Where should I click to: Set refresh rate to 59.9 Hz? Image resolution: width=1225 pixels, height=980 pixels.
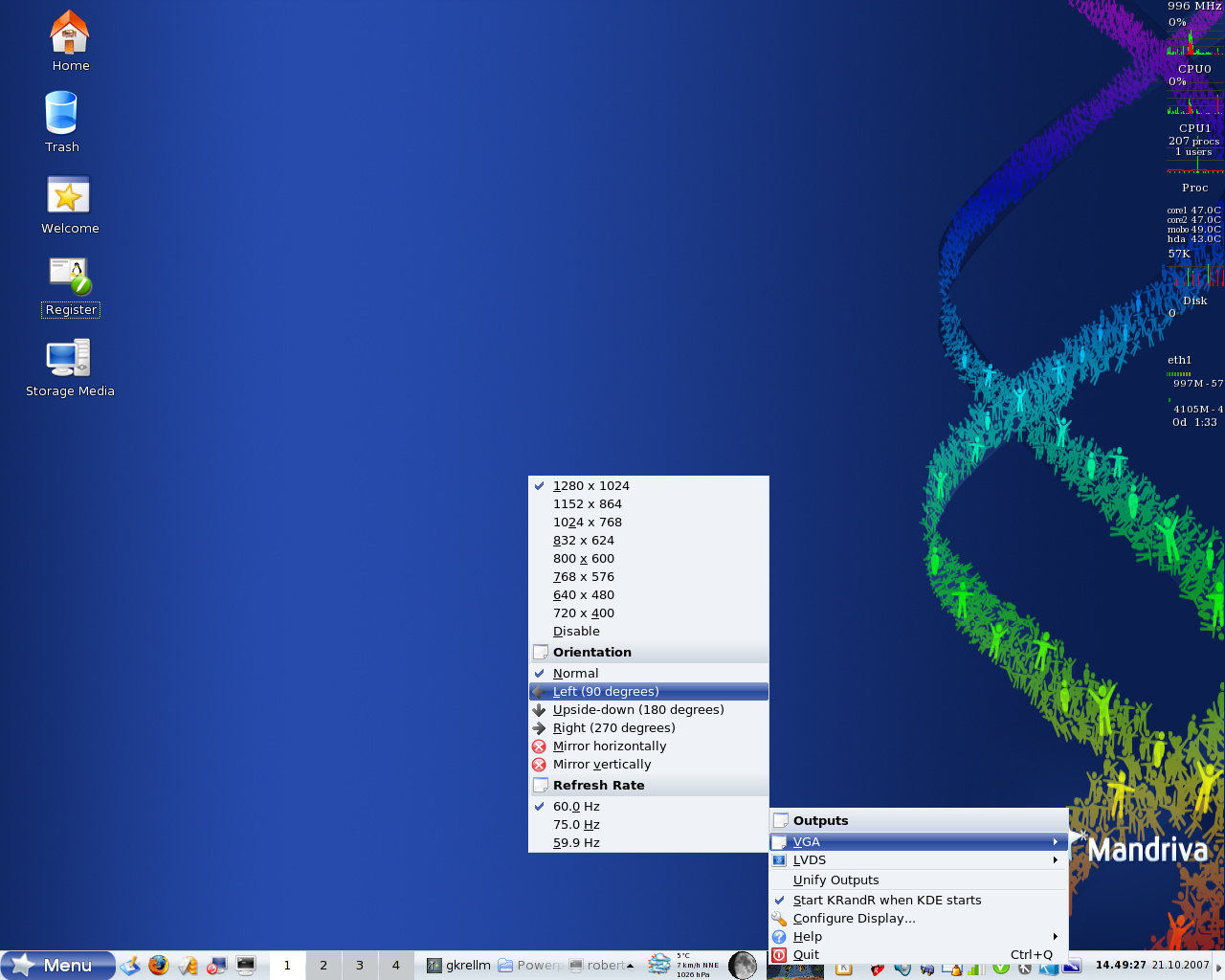[x=649, y=843]
